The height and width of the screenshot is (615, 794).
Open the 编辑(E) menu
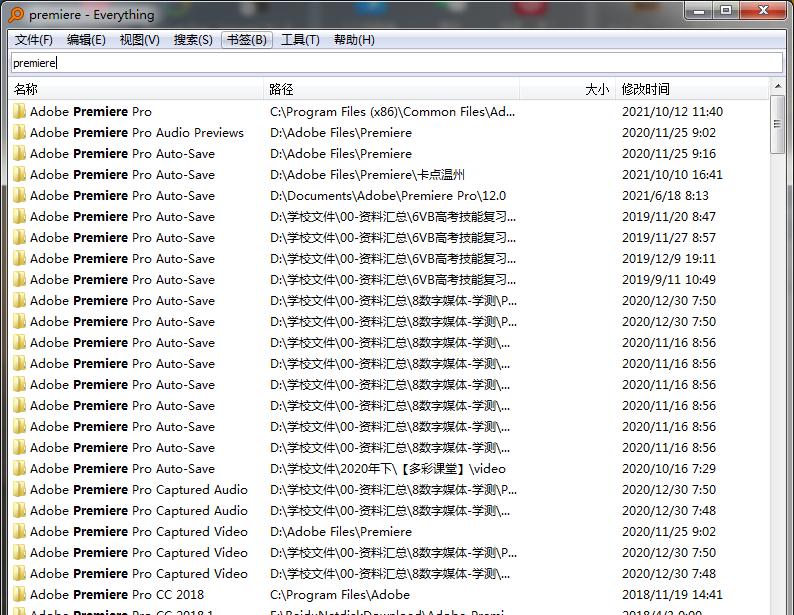tap(86, 40)
